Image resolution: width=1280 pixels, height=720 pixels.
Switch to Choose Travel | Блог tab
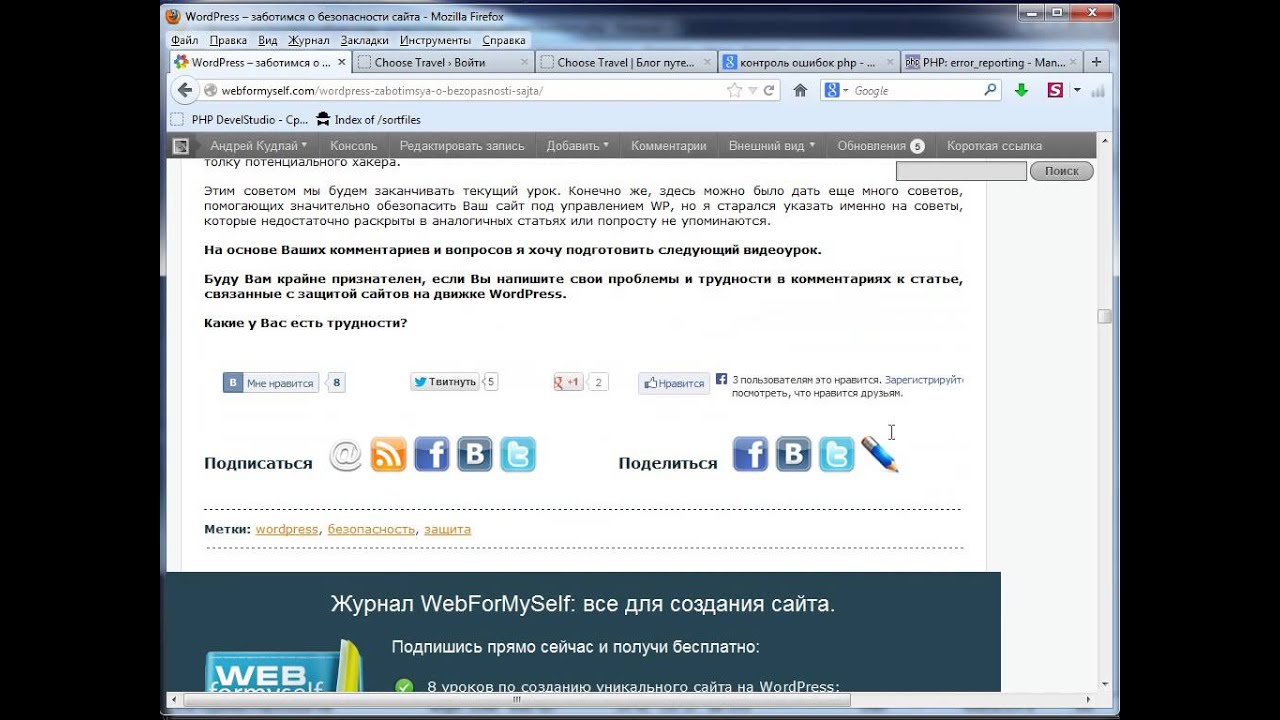tap(626, 62)
